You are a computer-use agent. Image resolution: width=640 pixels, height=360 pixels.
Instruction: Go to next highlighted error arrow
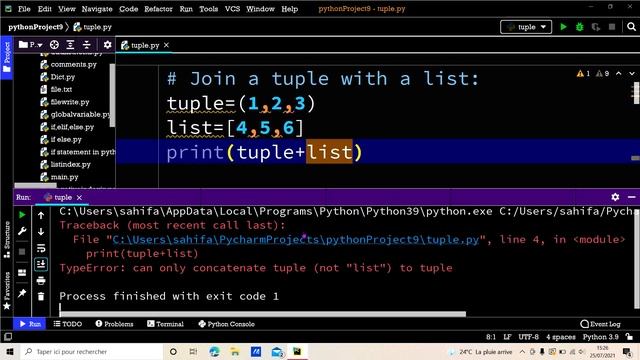(632, 73)
